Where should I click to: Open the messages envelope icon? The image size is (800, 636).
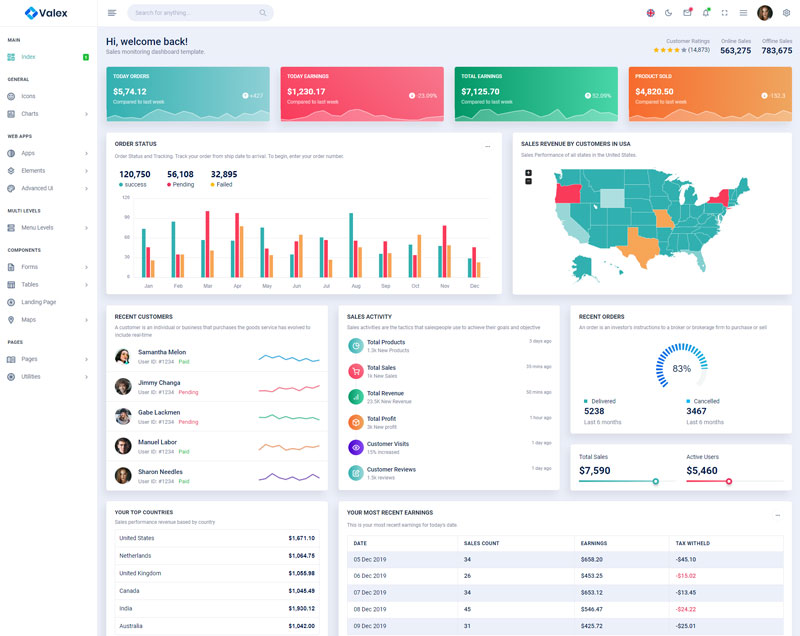click(x=687, y=13)
